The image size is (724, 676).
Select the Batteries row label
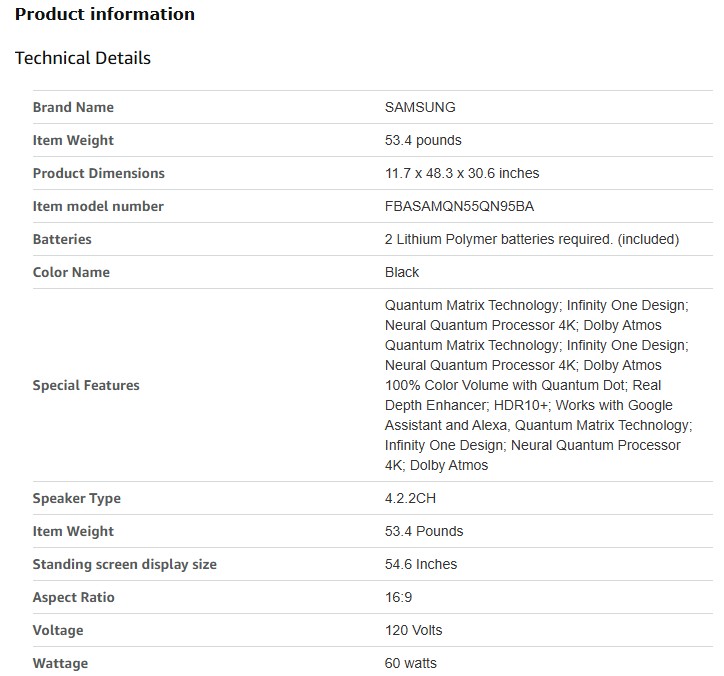click(62, 239)
